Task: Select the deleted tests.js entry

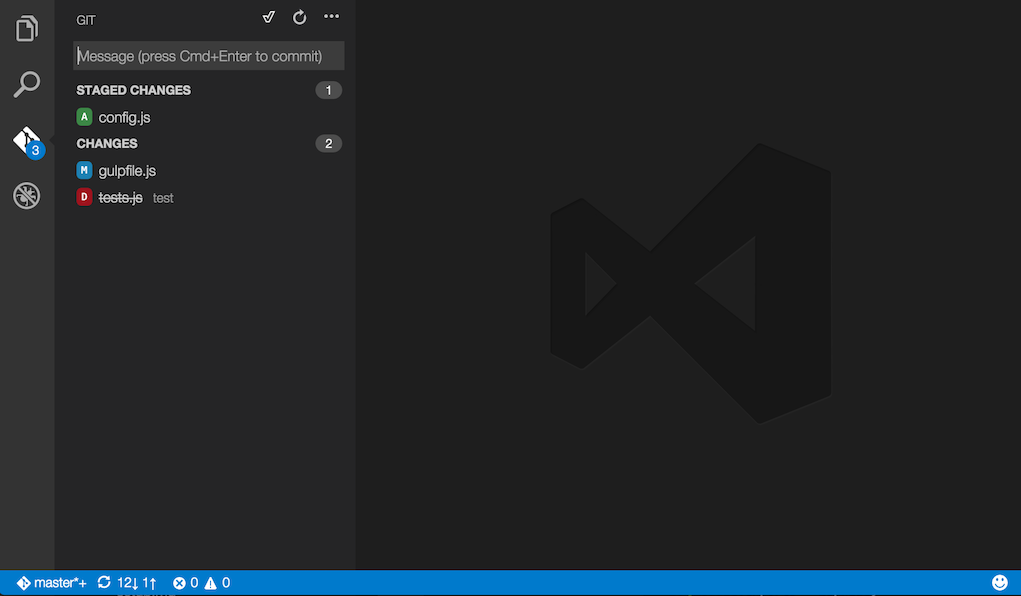Action: pos(120,197)
